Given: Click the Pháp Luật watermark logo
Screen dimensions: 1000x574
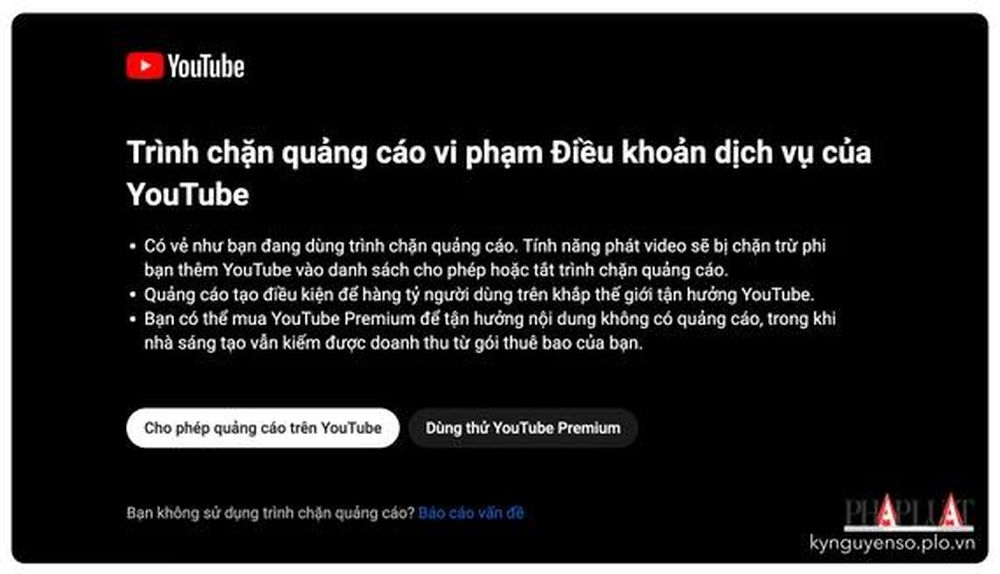Looking at the screenshot, I should (909, 512).
